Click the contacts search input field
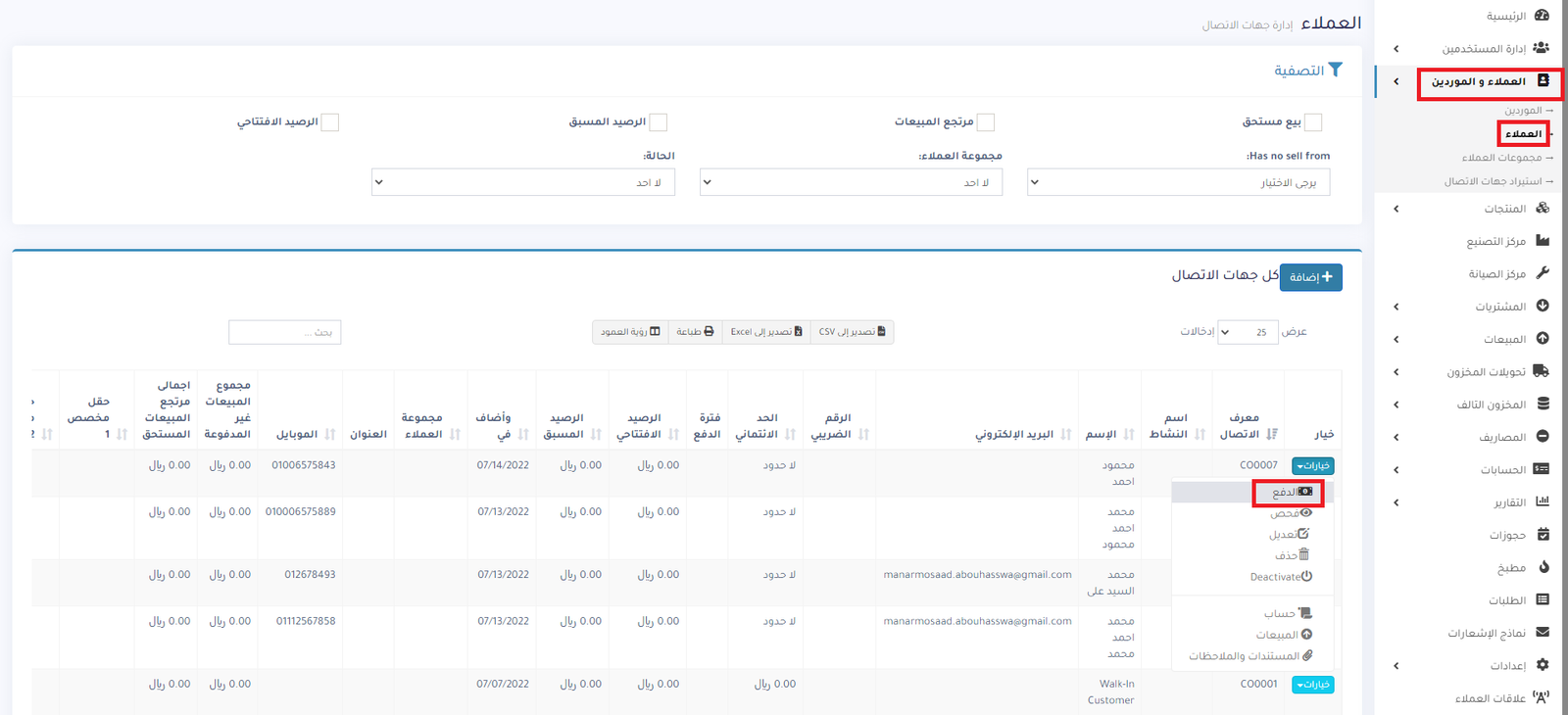Viewport: 1568px width, 715px height. coord(284,332)
